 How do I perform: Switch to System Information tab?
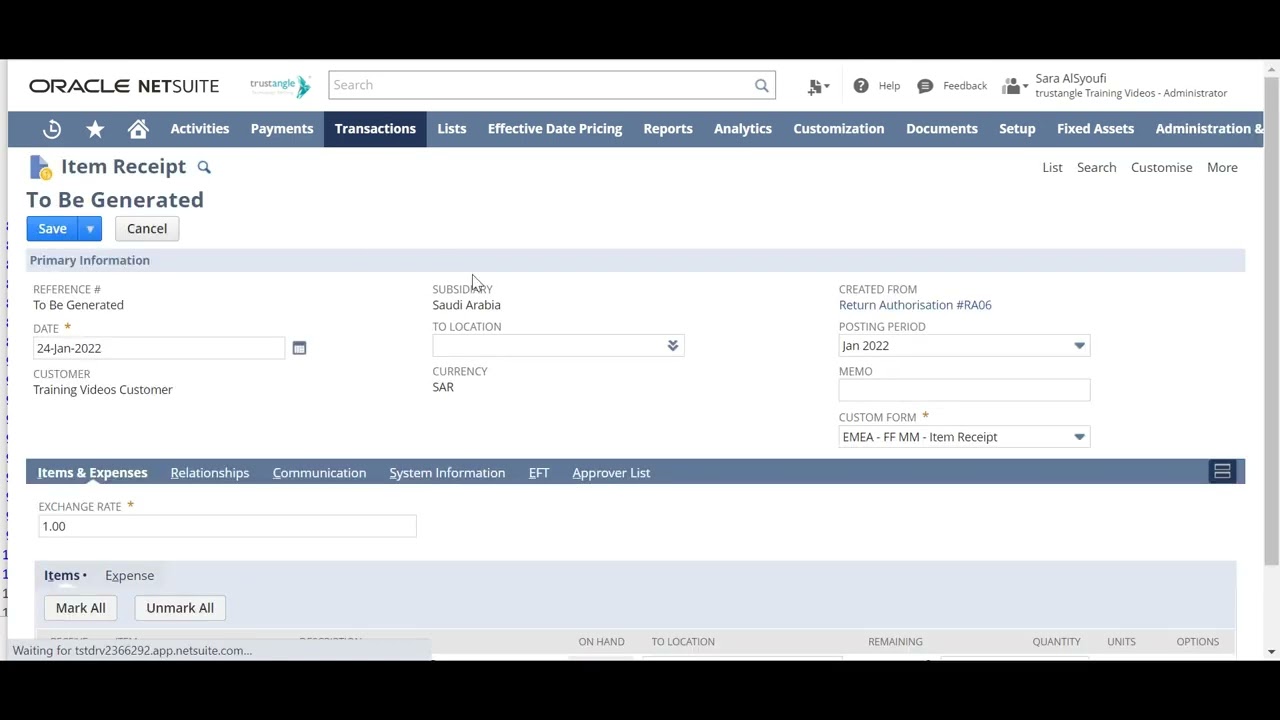click(447, 473)
